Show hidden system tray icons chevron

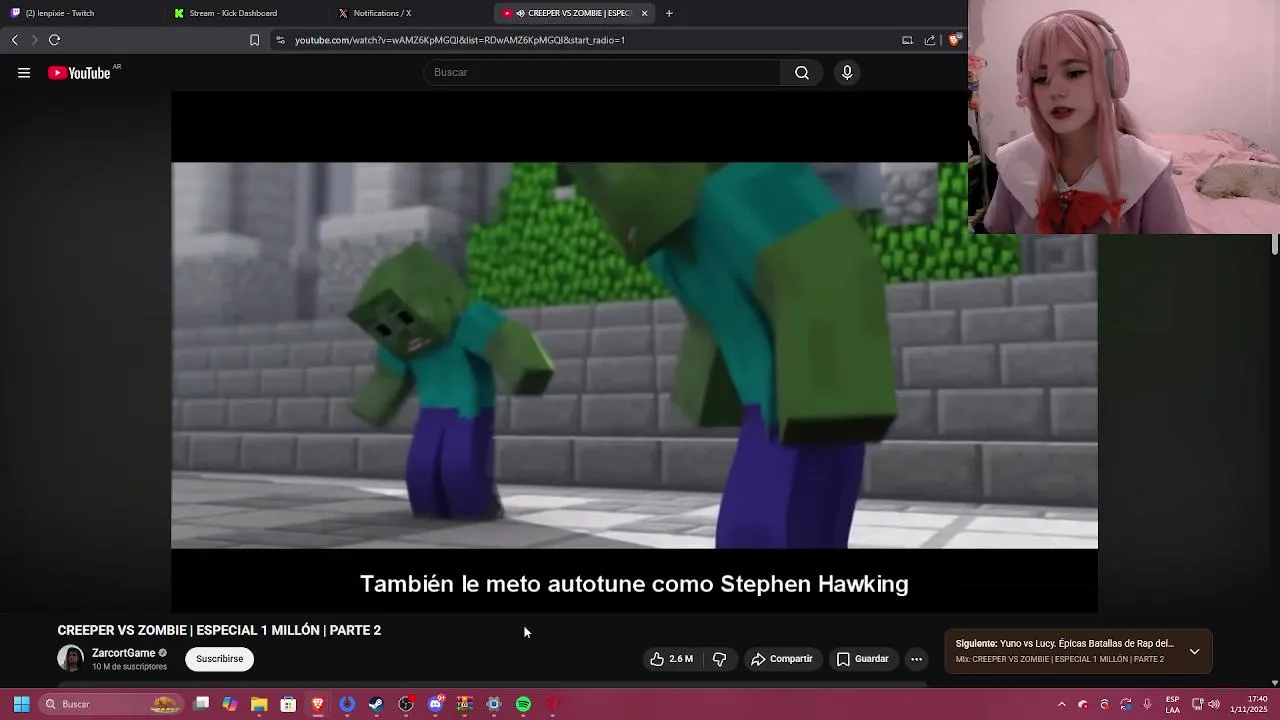[1061, 704]
